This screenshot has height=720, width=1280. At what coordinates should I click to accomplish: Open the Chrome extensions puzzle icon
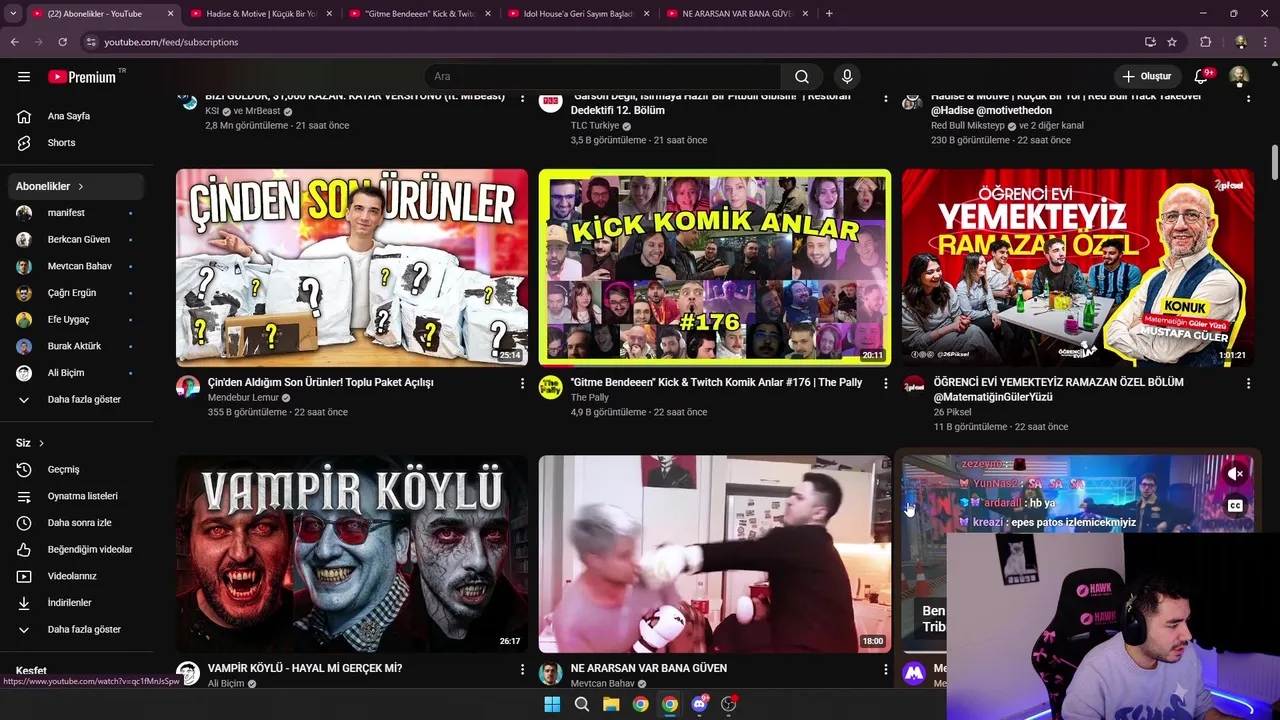(x=1206, y=42)
